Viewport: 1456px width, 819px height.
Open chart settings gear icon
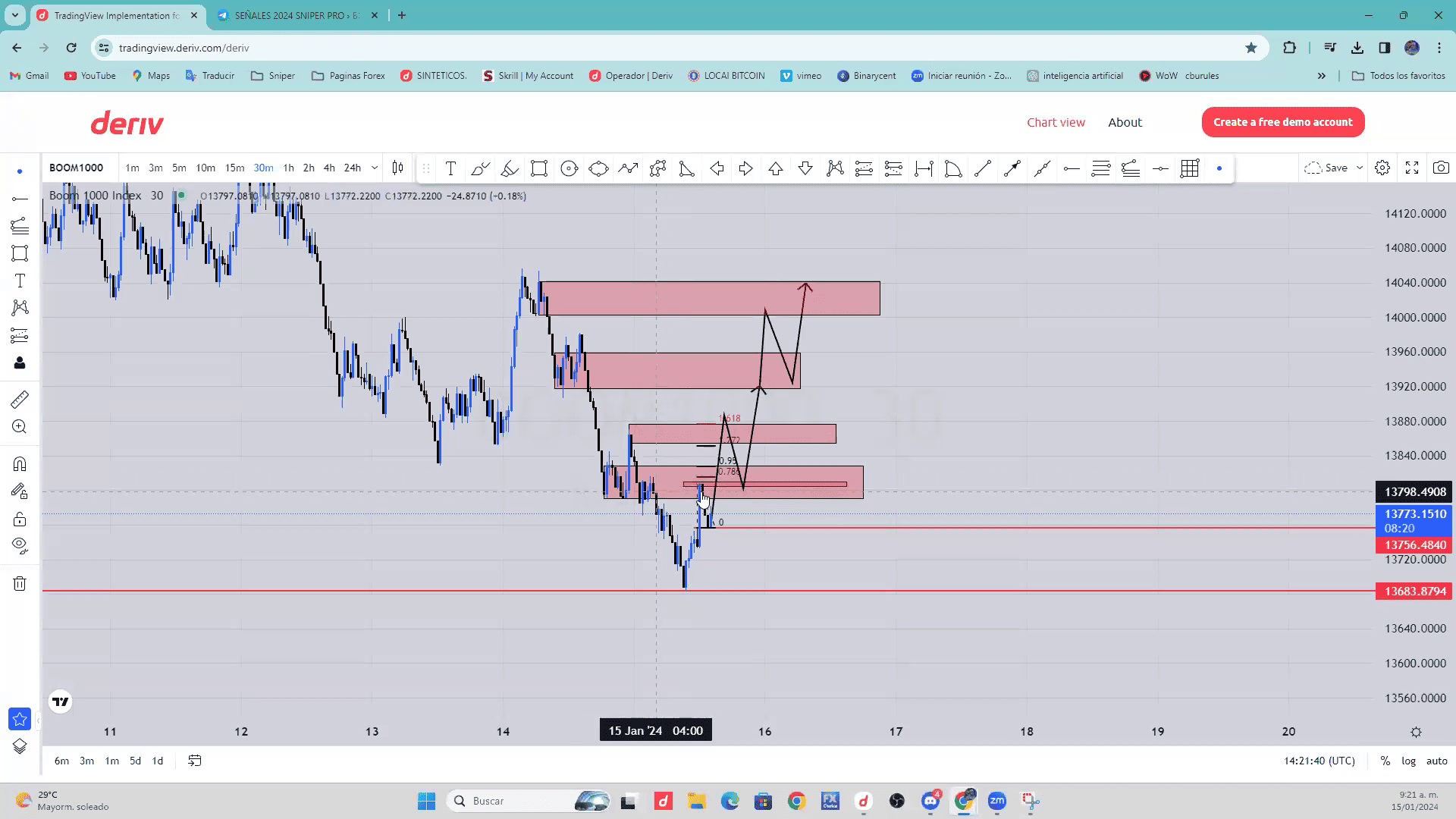coord(1382,168)
